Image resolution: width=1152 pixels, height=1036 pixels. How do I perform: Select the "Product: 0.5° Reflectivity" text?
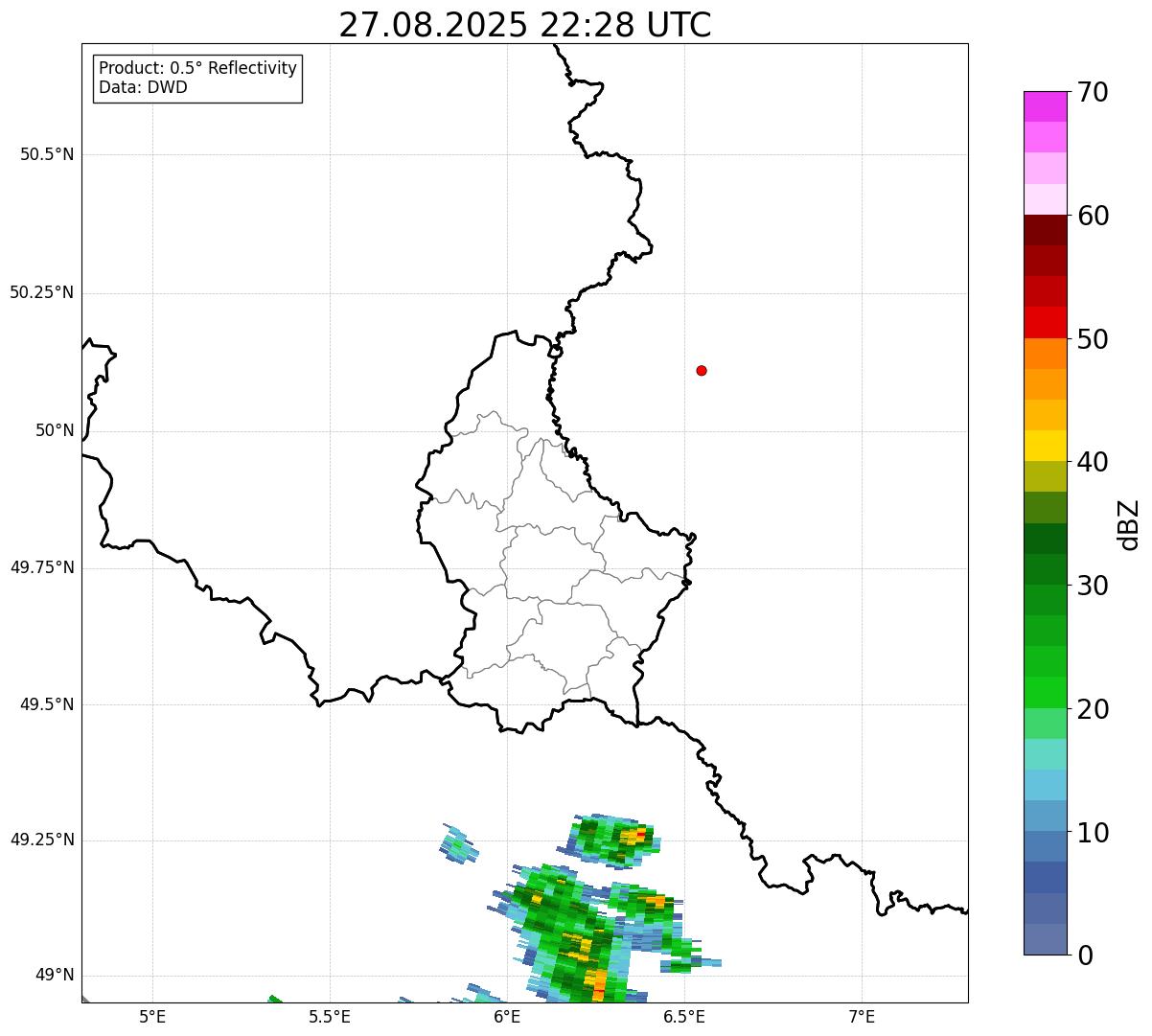coord(197,69)
